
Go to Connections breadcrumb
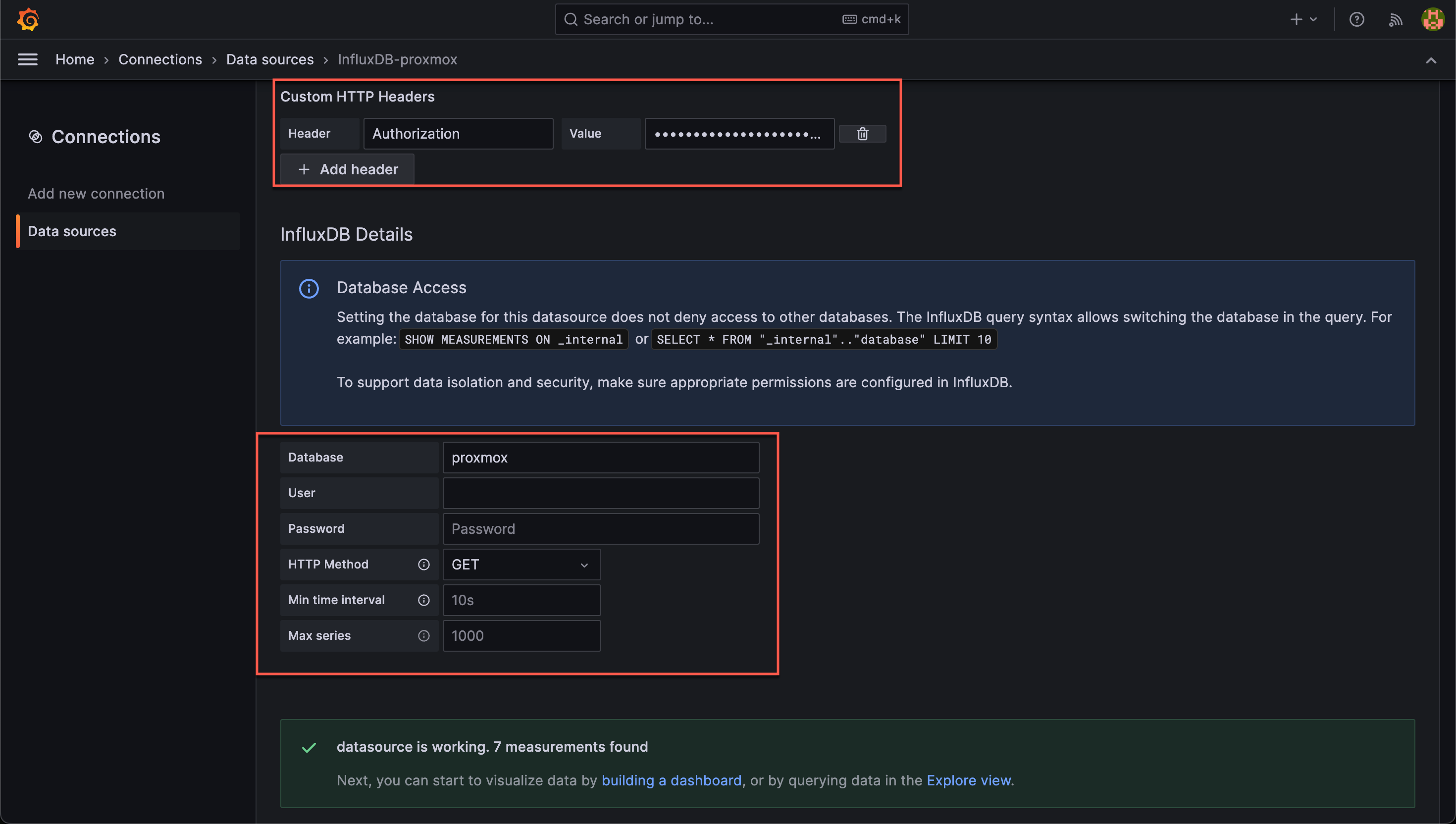(x=160, y=59)
